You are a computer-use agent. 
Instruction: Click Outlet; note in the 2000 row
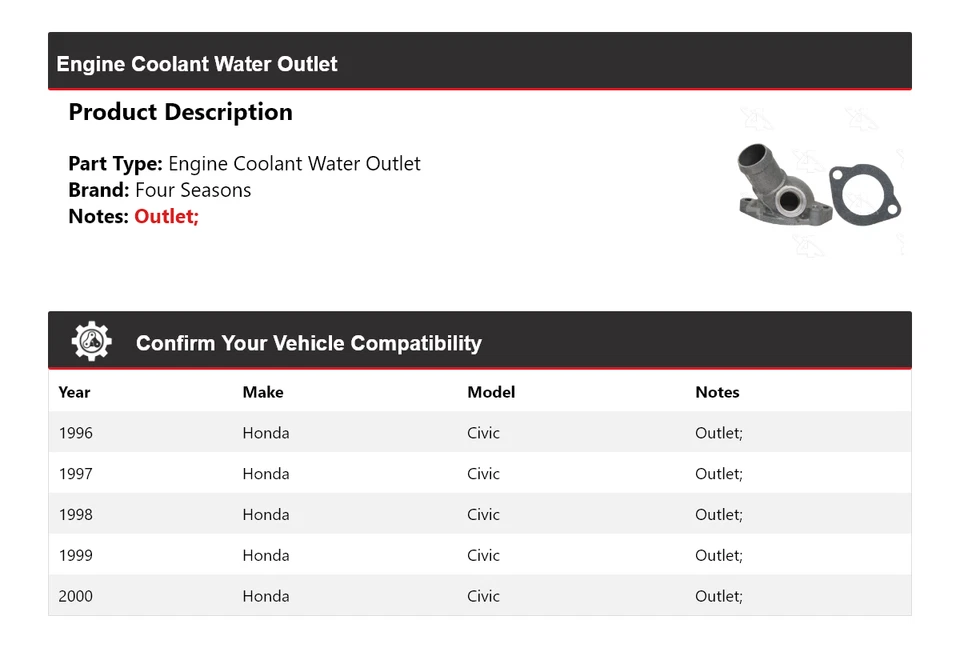click(x=719, y=597)
